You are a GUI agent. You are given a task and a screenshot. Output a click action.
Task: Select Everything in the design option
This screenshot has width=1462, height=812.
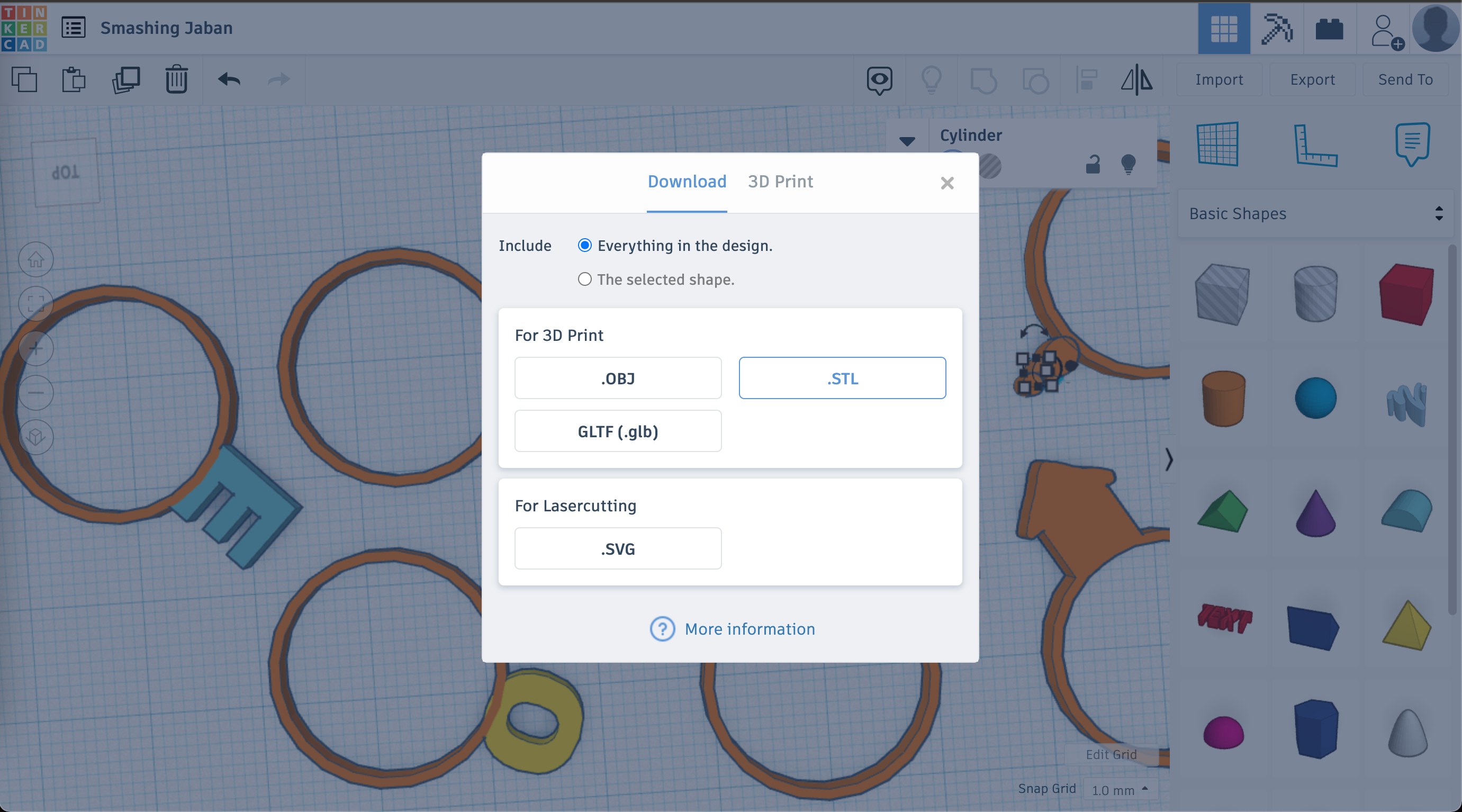pyautogui.click(x=584, y=245)
